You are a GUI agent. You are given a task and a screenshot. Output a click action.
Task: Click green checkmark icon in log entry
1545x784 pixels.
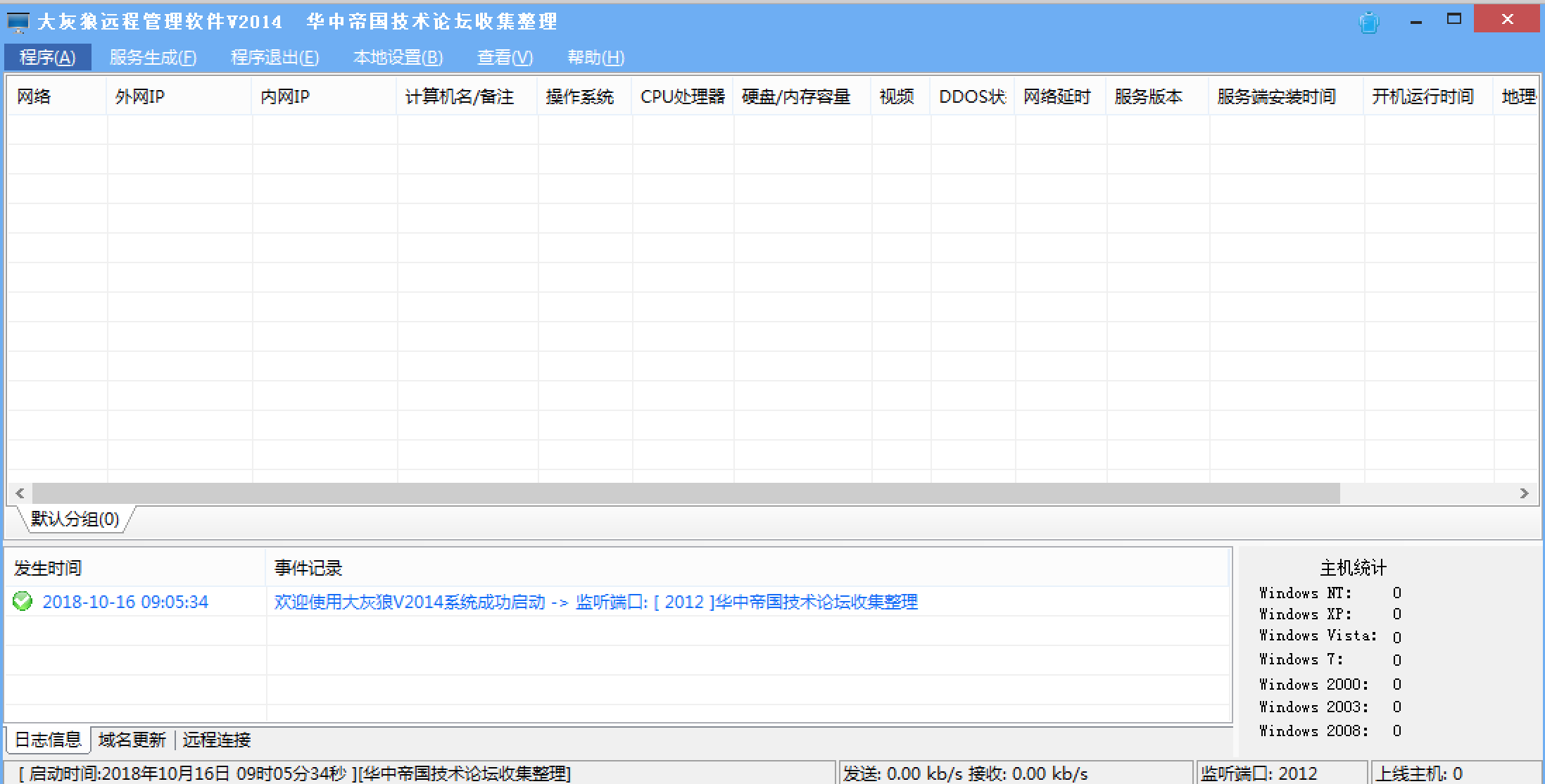click(23, 602)
